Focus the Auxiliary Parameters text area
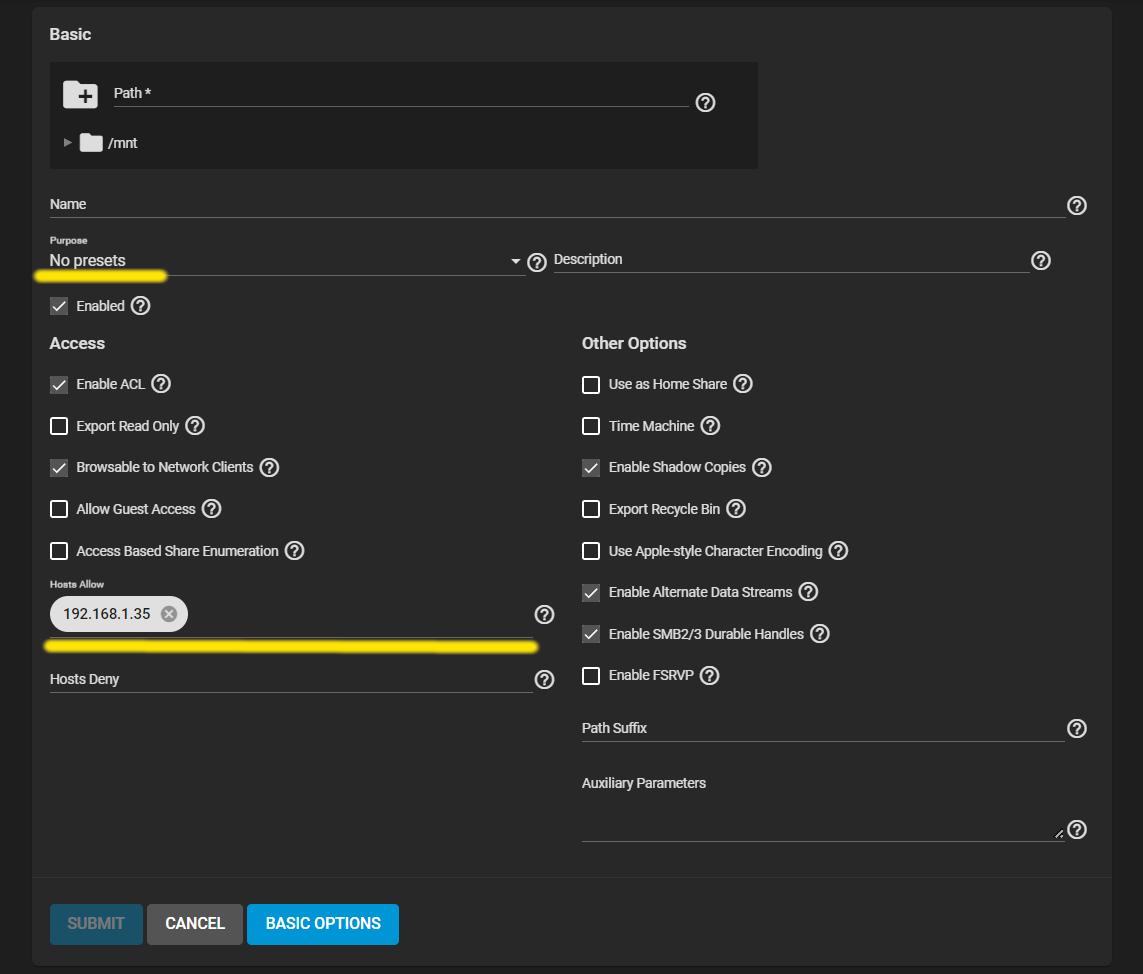Screen dimensions: 1143x974 (820, 822)
